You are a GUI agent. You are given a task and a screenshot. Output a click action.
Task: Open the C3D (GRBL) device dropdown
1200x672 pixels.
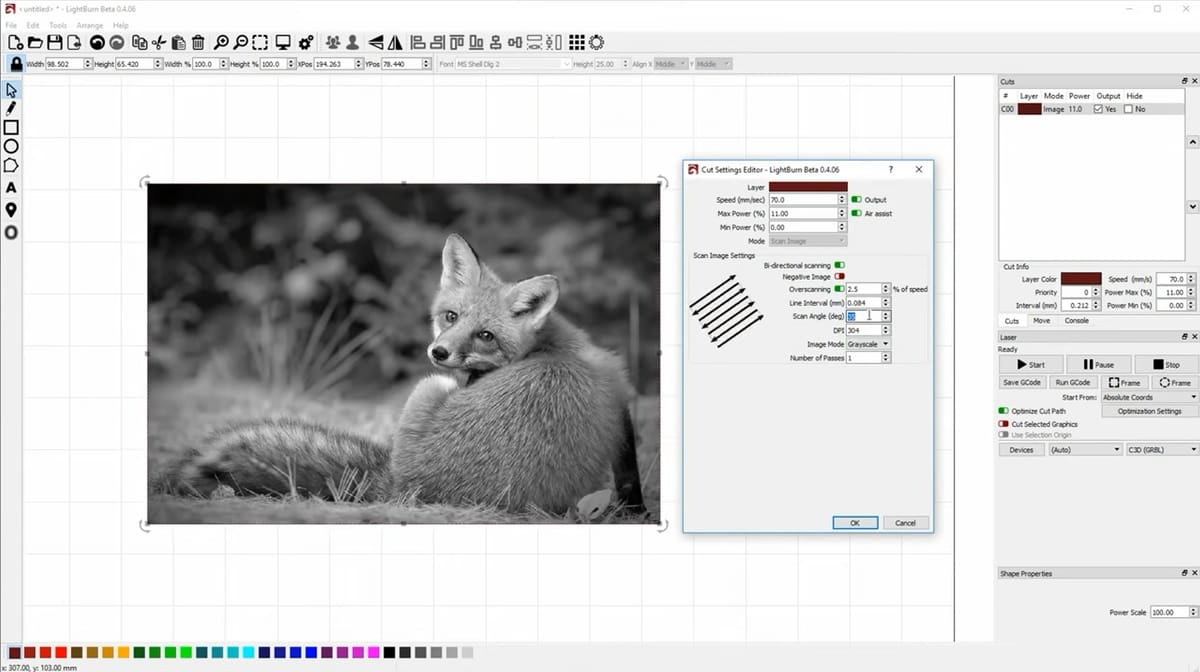(x=1161, y=450)
